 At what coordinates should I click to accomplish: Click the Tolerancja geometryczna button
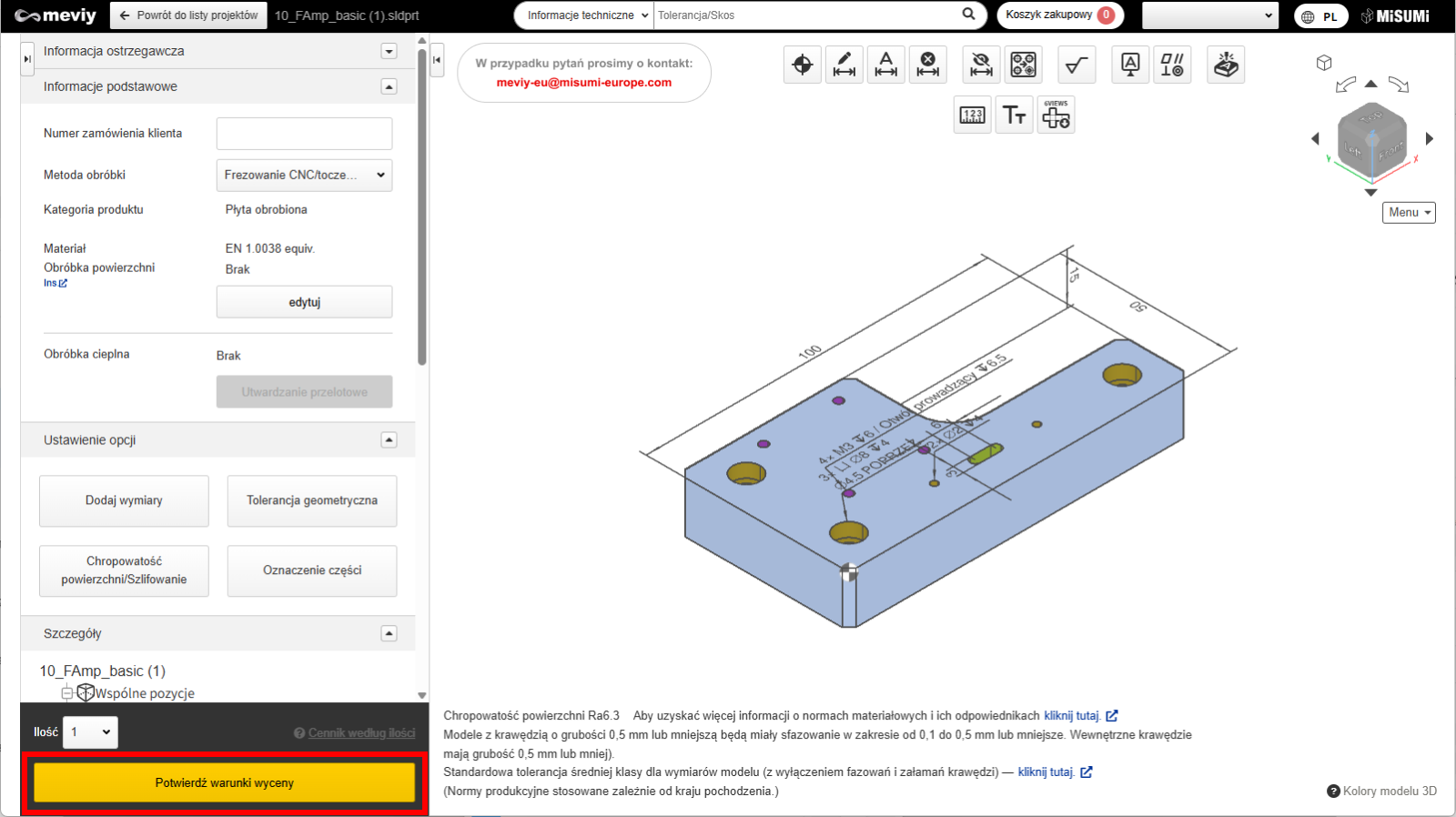[x=312, y=501]
